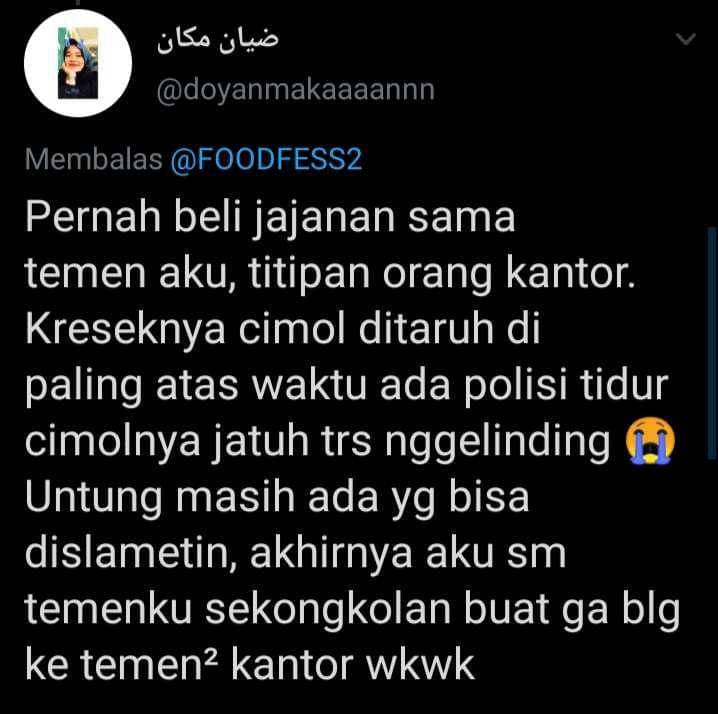Image resolution: width=718 pixels, height=714 pixels.
Task: Click the @doyanmakaaaannn handle
Action: [x=295, y=90]
